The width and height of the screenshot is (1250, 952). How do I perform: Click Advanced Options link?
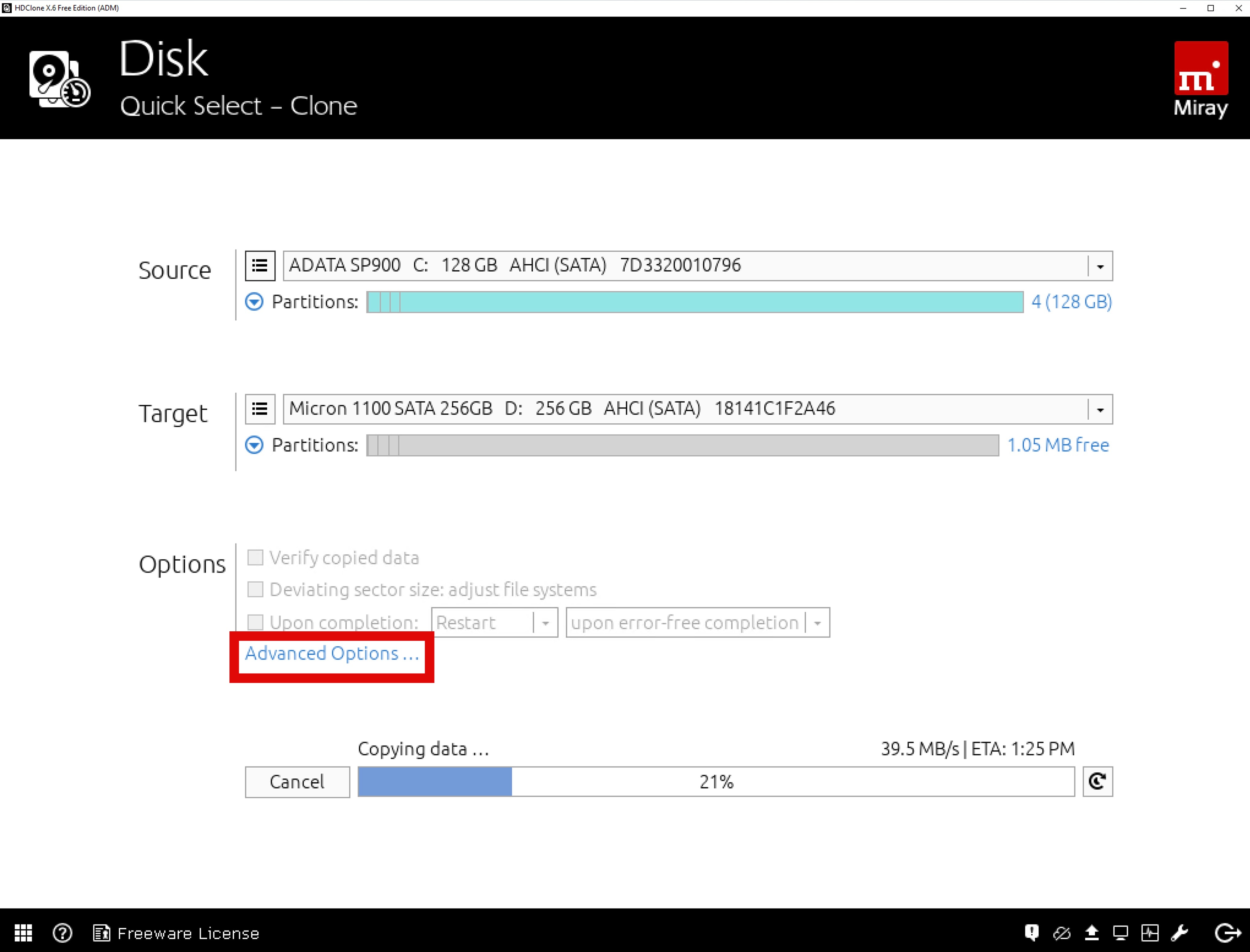332,653
